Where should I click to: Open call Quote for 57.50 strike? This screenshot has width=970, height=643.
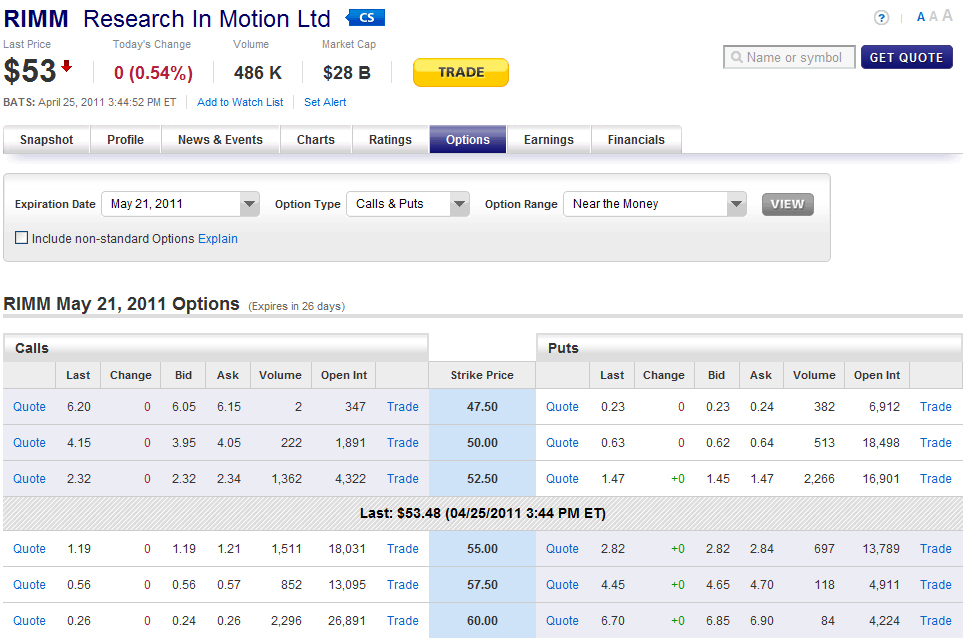click(29, 584)
